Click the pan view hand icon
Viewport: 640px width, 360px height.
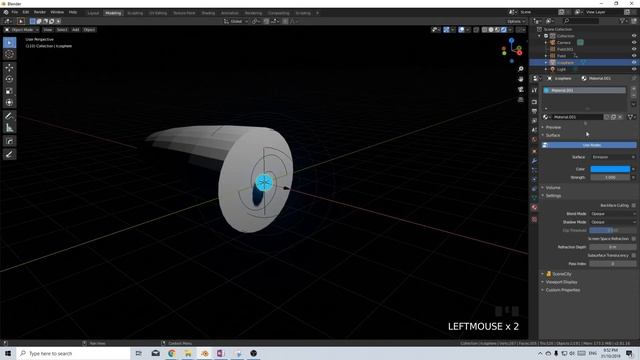(x=520, y=79)
